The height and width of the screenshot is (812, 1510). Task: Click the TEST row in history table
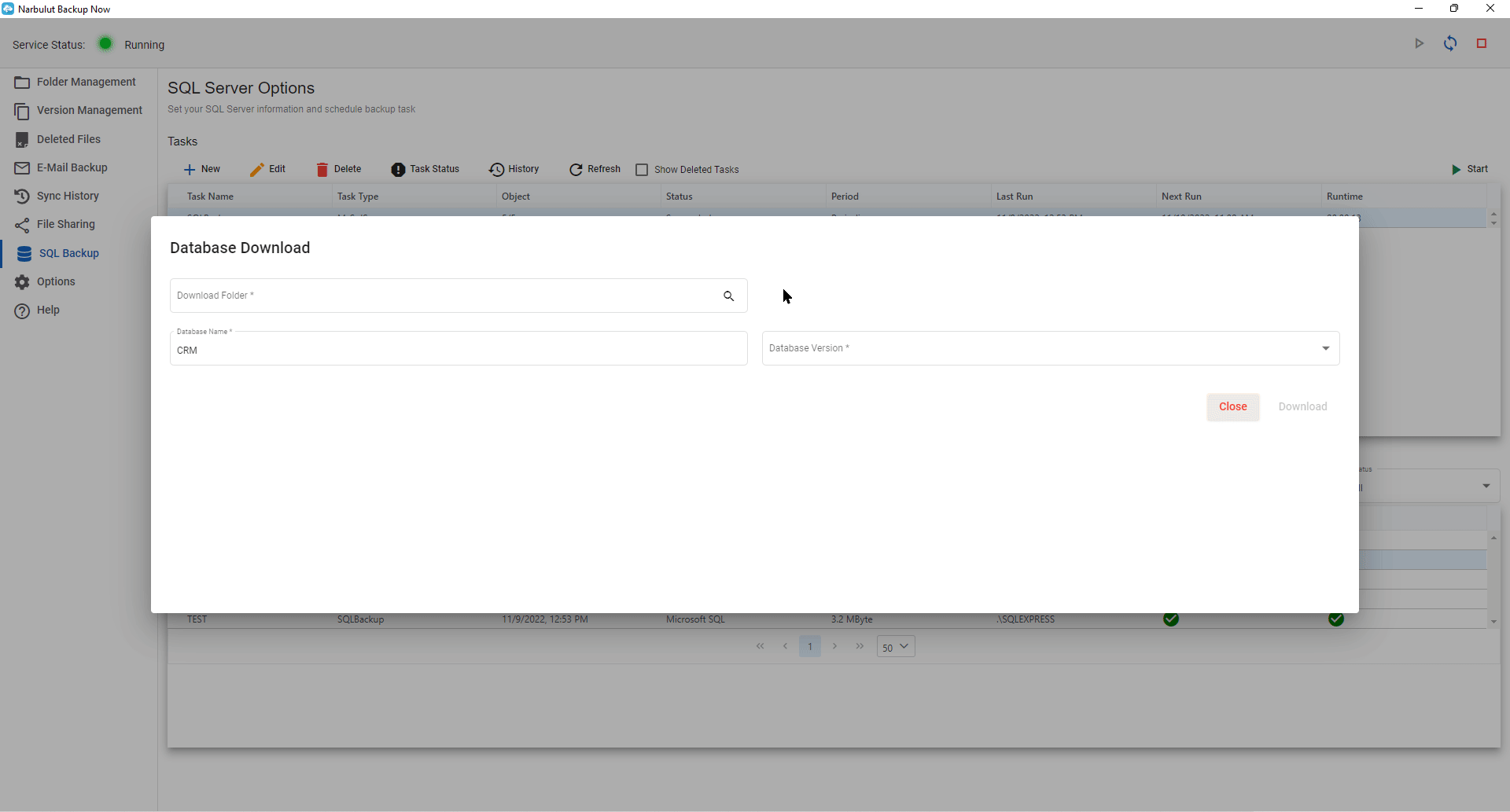pyautogui.click(x=827, y=620)
